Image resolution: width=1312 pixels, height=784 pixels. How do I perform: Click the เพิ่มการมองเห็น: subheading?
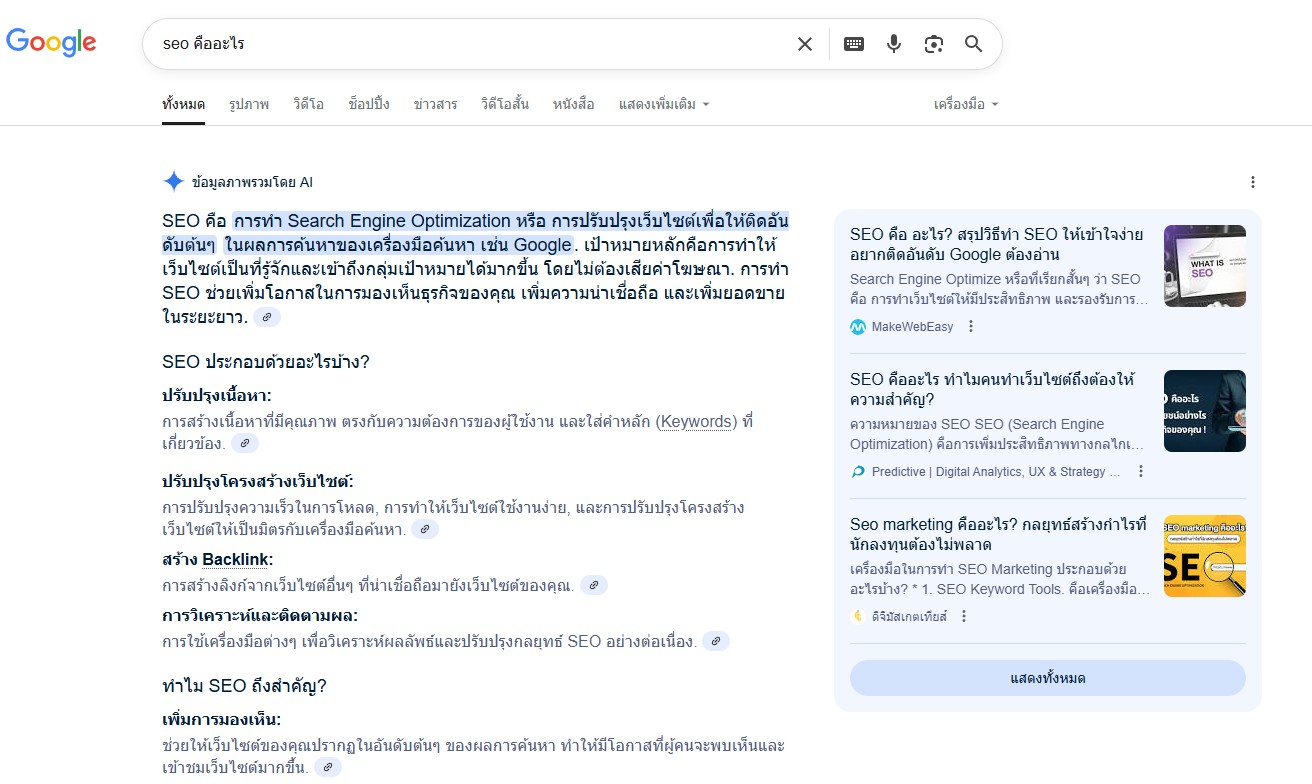(x=222, y=720)
